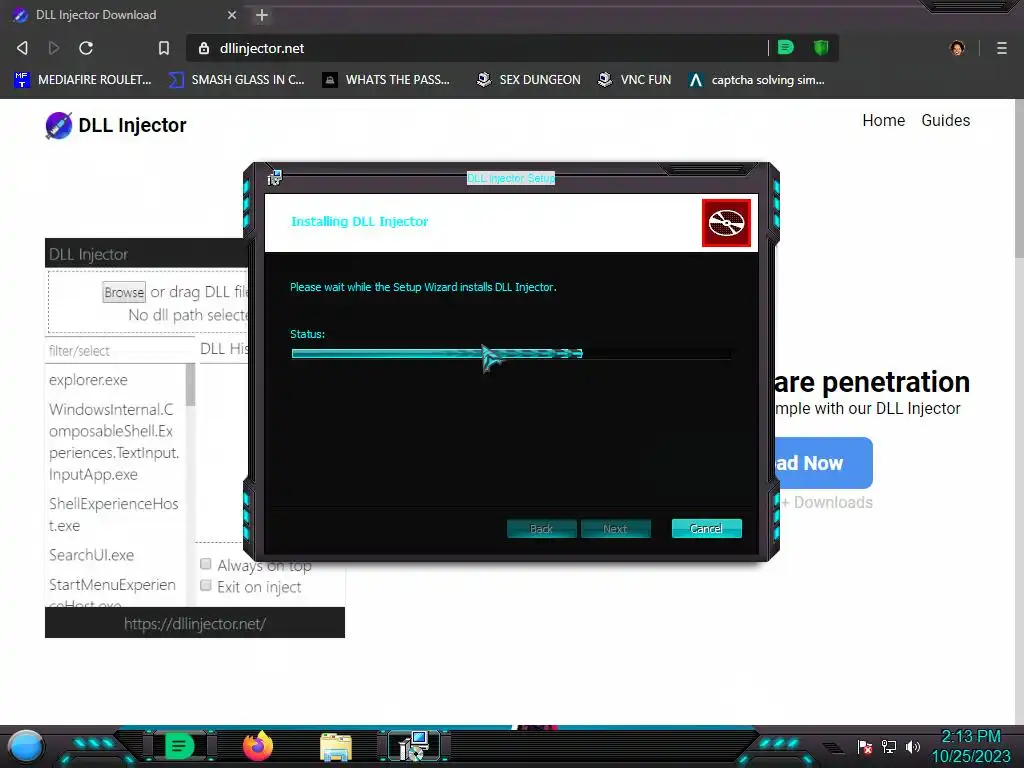This screenshot has height=768, width=1024.
Task: Toggle the Always on top checkbox
Action: click(x=206, y=564)
